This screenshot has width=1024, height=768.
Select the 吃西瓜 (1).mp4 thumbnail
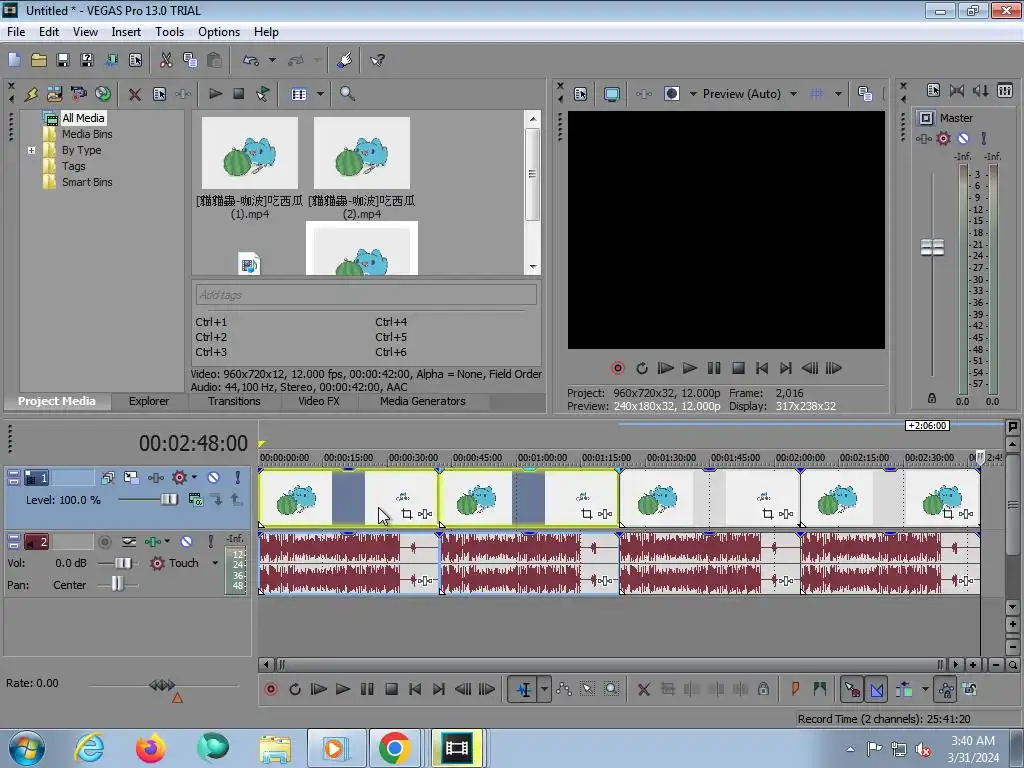pyautogui.click(x=249, y=153)
